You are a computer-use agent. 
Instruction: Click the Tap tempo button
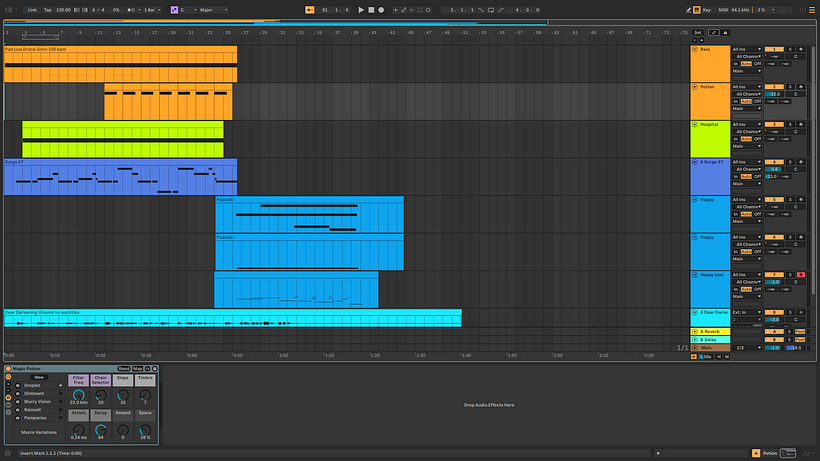pyautogui.click(x=48, y=10)
